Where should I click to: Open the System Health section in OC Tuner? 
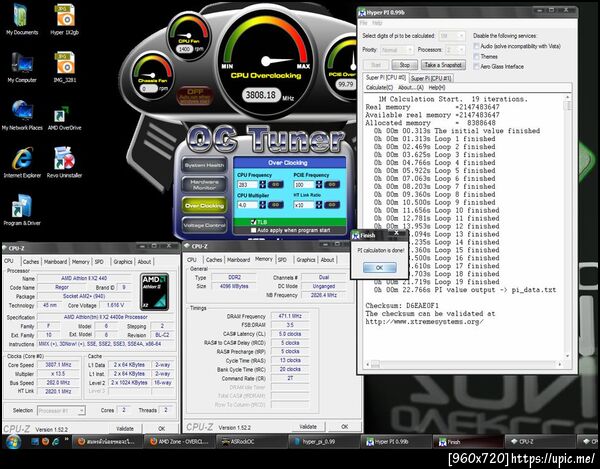tap(204, 165)
